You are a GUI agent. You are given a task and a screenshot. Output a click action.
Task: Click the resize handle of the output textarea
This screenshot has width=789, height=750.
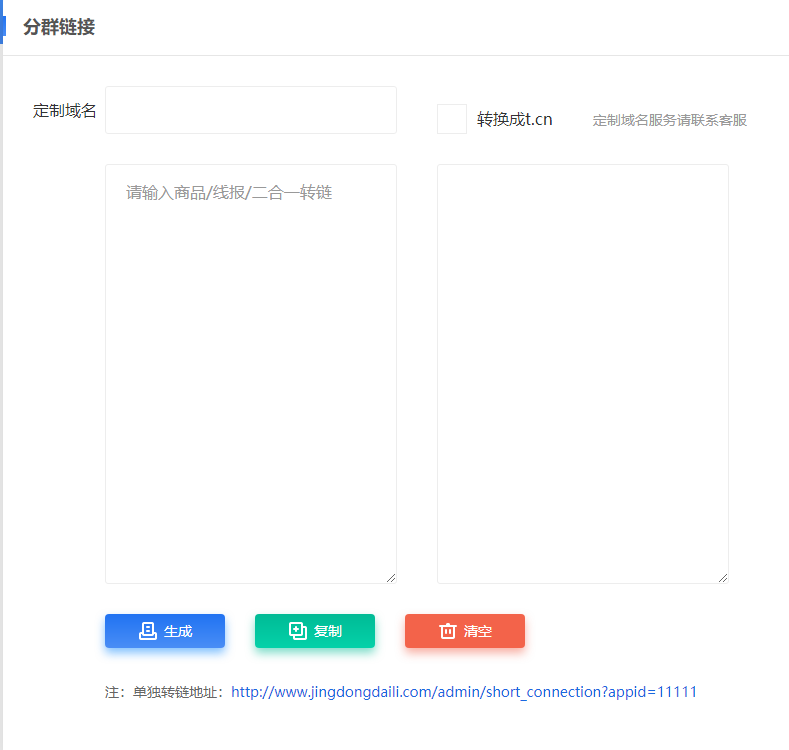[723, 578]
